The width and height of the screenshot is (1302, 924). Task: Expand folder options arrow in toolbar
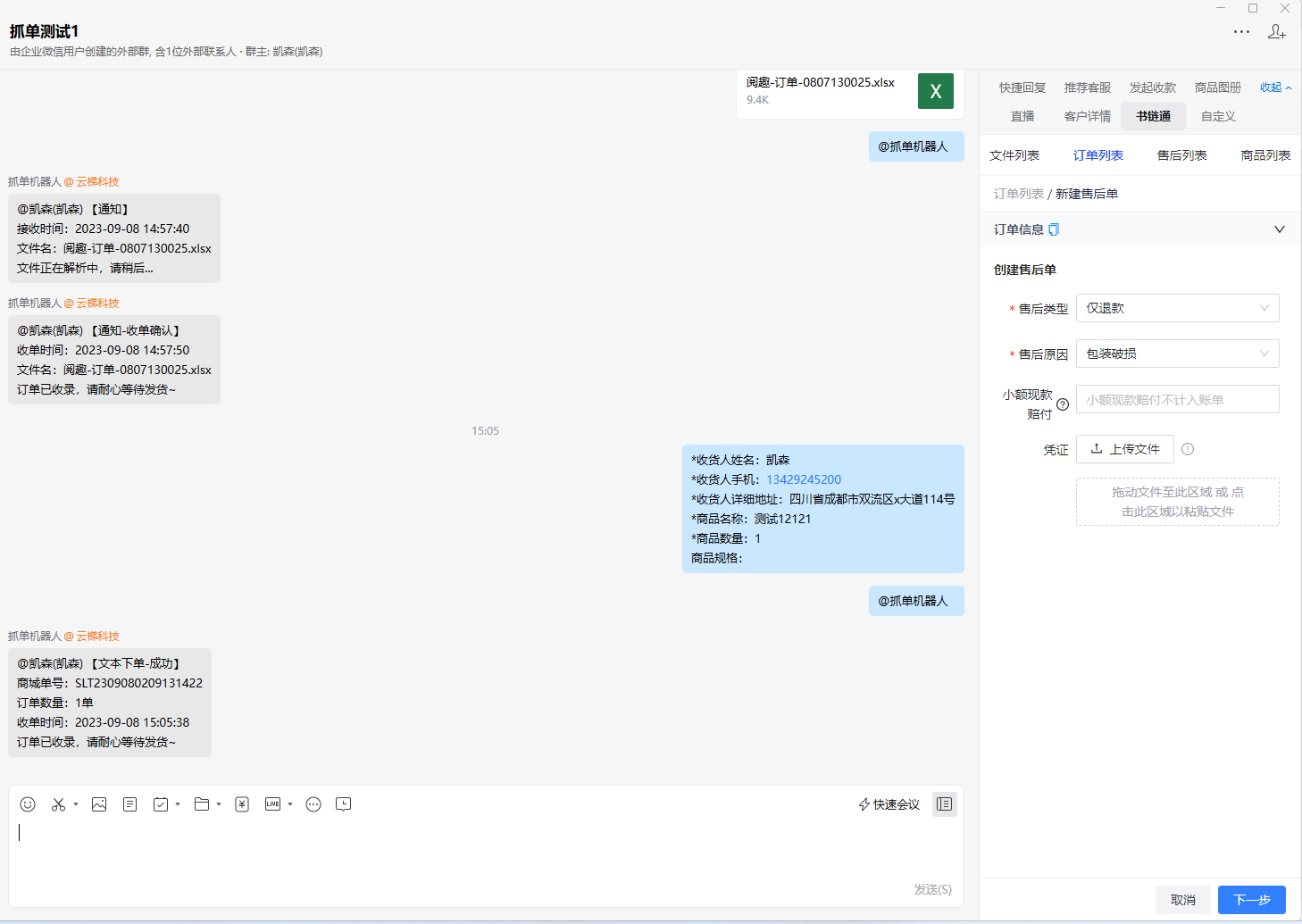click(x=219, y=804)
